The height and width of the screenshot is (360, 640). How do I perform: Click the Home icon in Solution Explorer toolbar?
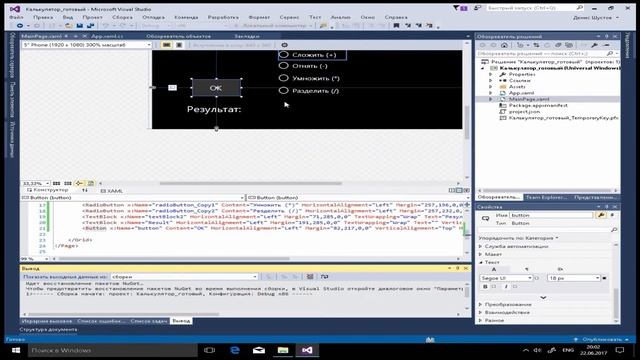pos(504,45)
